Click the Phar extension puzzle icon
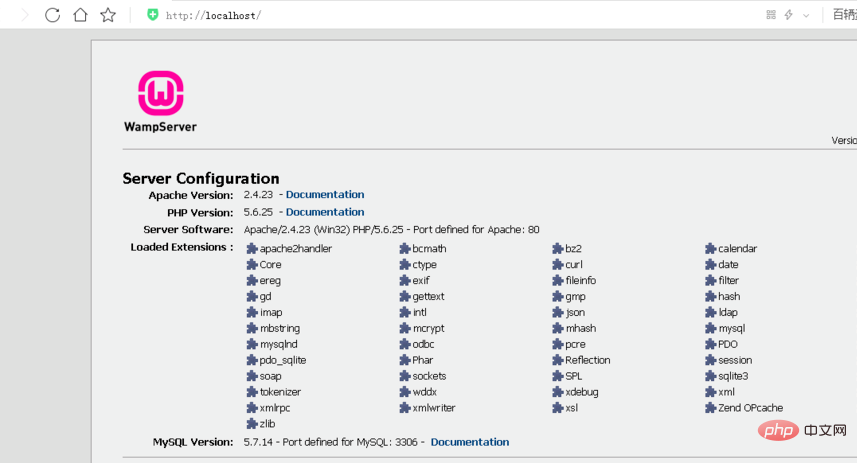 pos(404,360)
